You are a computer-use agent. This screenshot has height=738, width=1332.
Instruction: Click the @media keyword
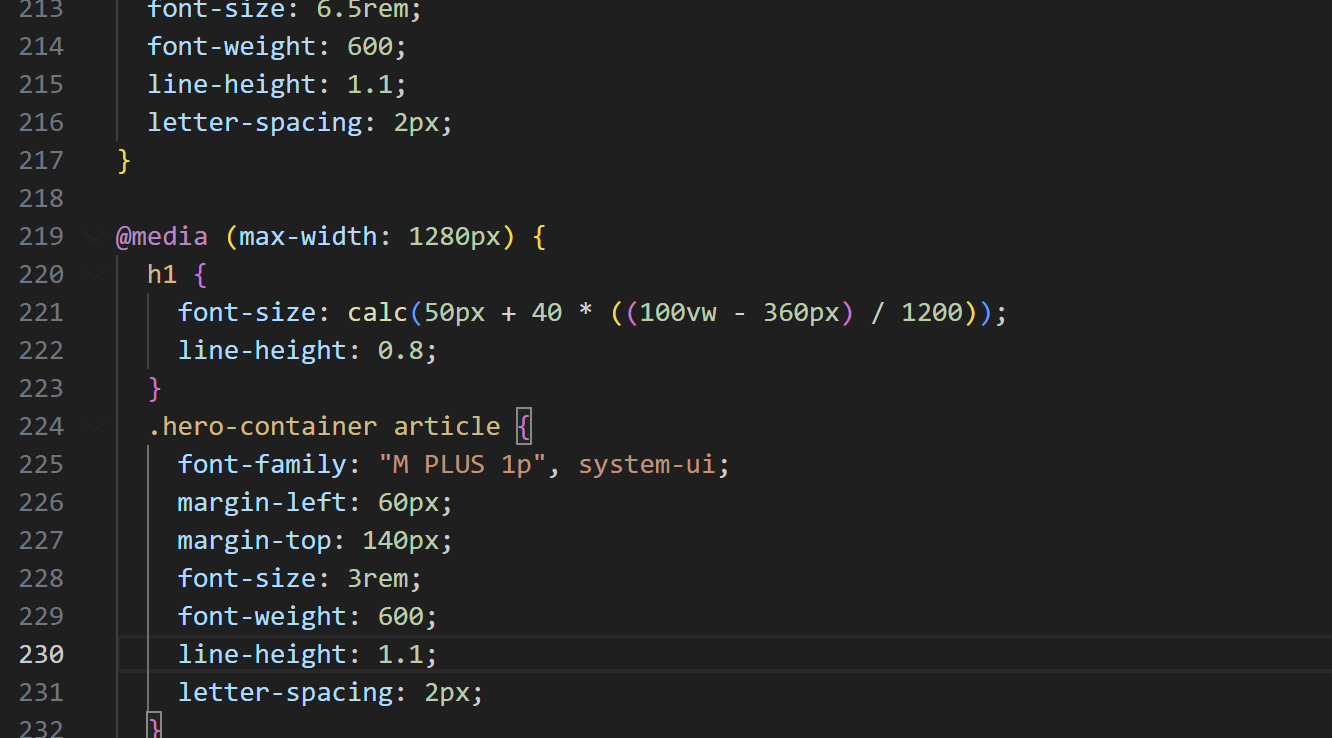coord(162,237)
